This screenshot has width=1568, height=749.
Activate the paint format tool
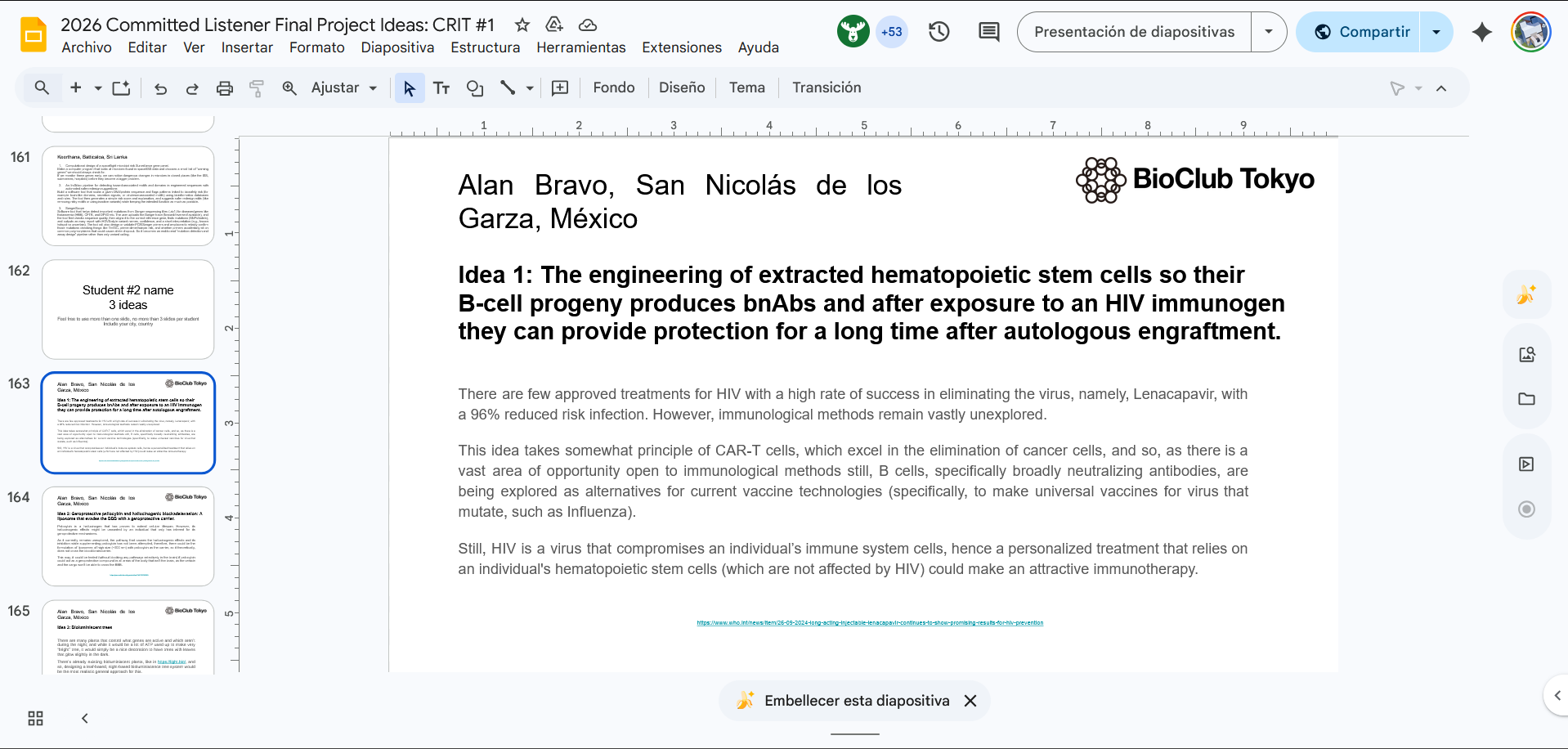pyautogui.click(x=257, y=87)
